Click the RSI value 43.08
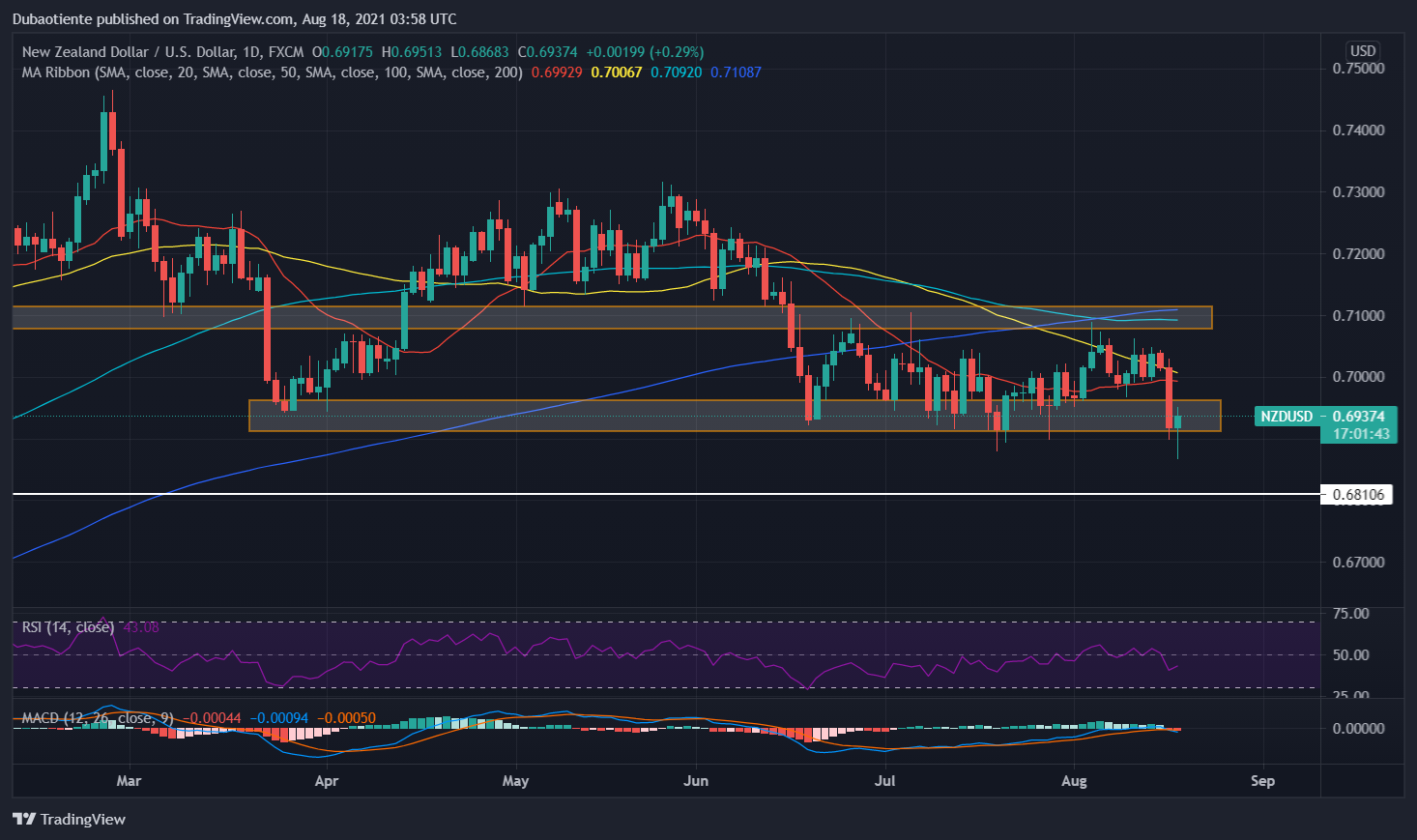The height and width of the screenshot is (840, 1417). [141, 627]
